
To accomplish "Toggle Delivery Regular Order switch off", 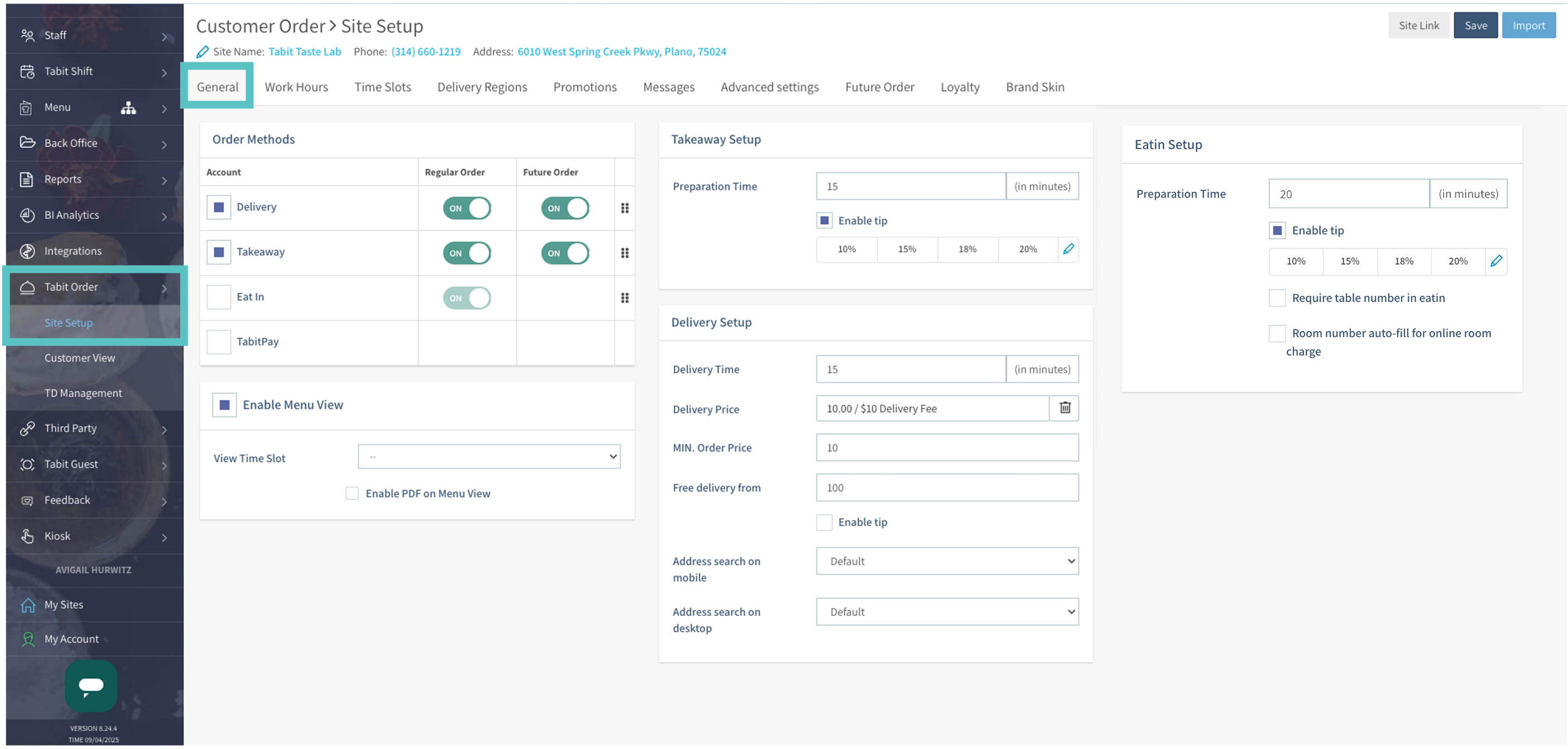I will click(467, 208).
